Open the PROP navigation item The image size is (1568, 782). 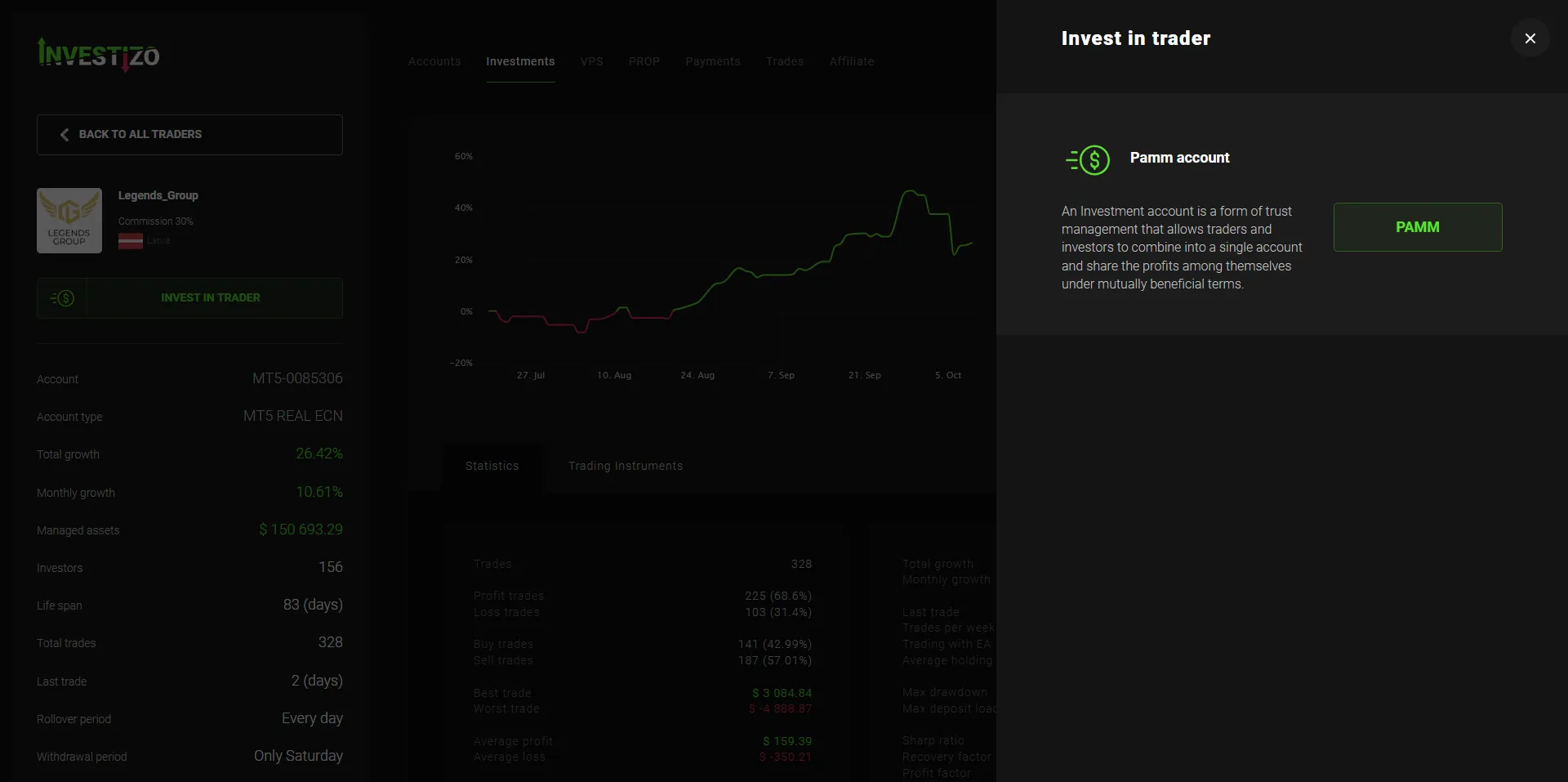coord(644,61)
